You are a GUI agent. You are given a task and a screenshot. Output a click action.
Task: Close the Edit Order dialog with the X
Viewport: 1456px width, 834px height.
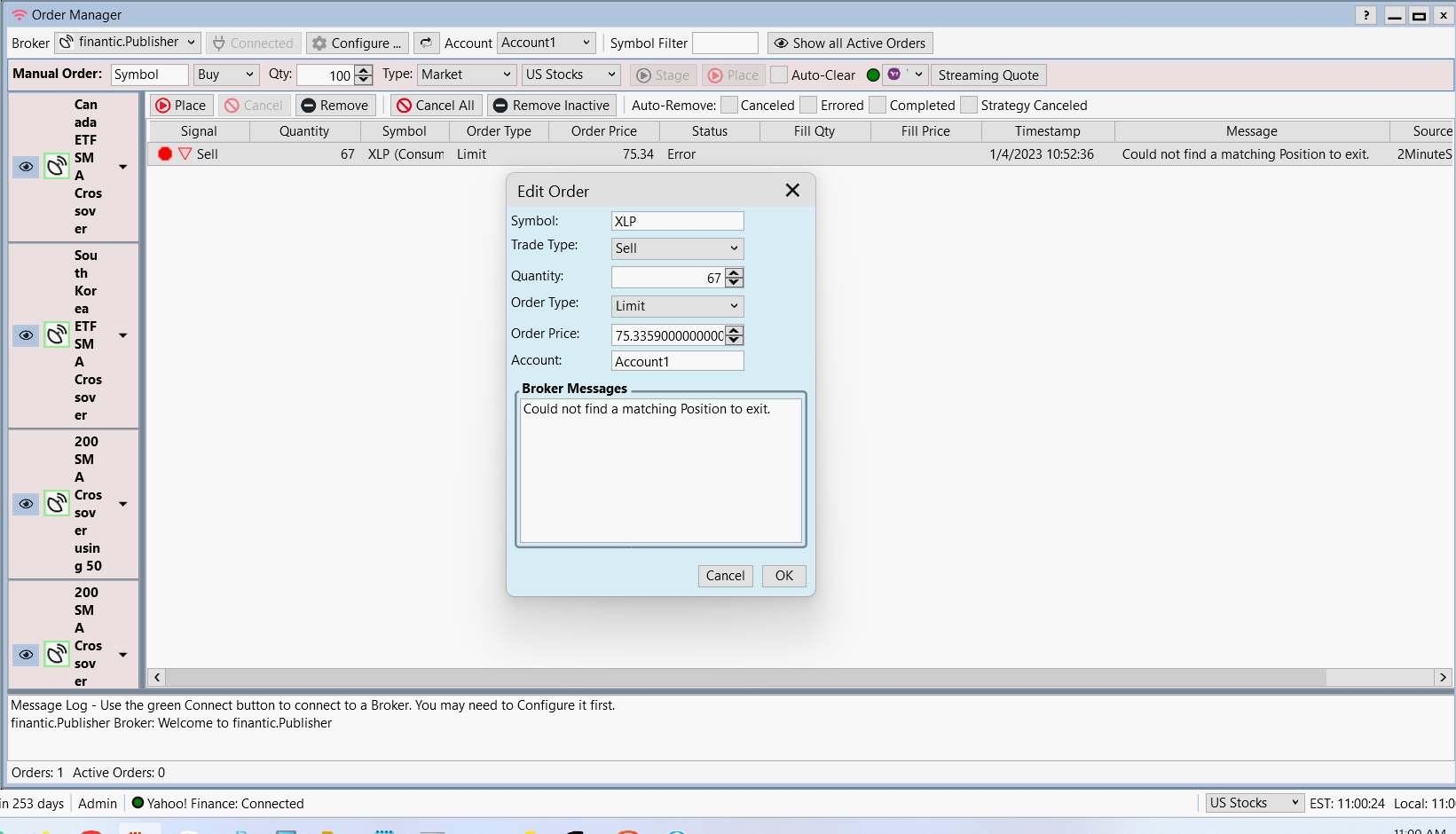click(x=792, y=191)
